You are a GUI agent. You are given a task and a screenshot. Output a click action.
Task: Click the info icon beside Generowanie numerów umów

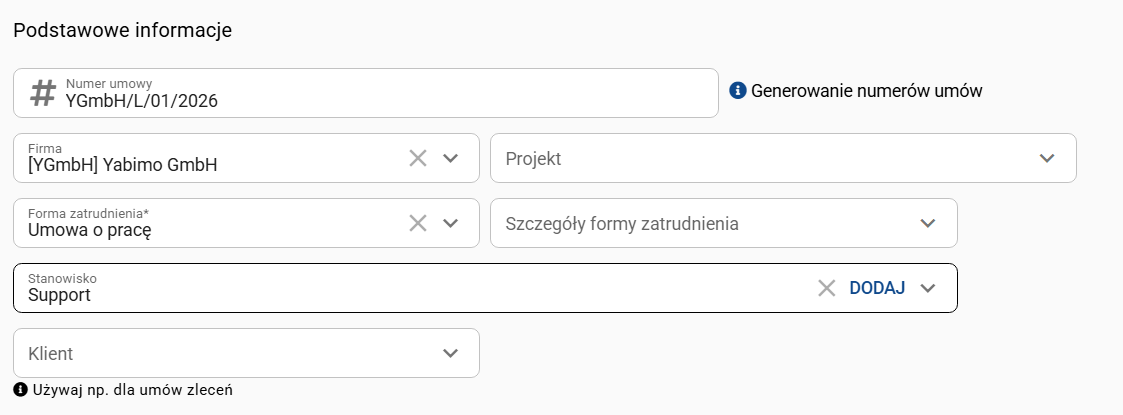pos(738,91)
